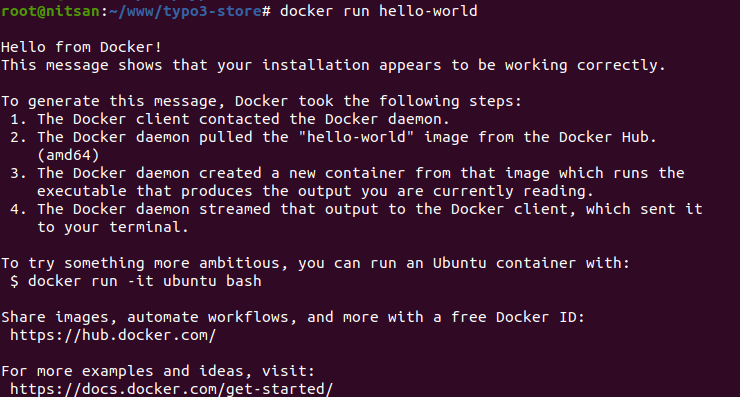Click the 'To generate this message' line

(x=261, y=101)
